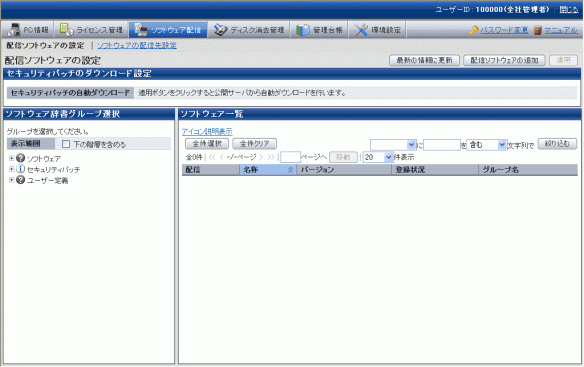Viewport: 584px width, 367px height.
Task: Click sort arrow icon in 名称 column
Action: 290,170
